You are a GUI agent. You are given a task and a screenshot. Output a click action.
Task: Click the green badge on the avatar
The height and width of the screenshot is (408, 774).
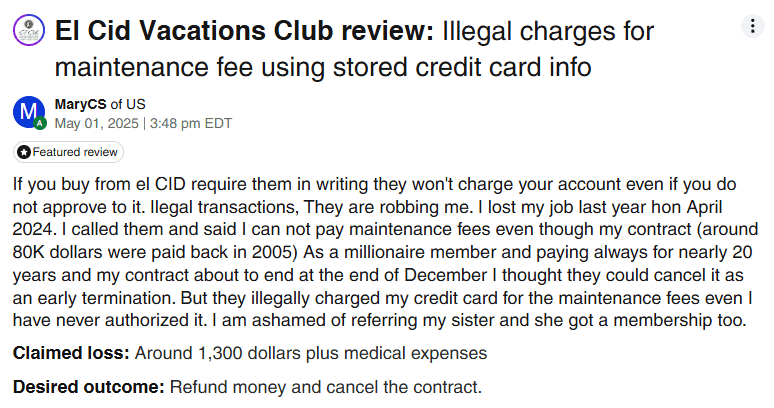(x=40, y=124)
